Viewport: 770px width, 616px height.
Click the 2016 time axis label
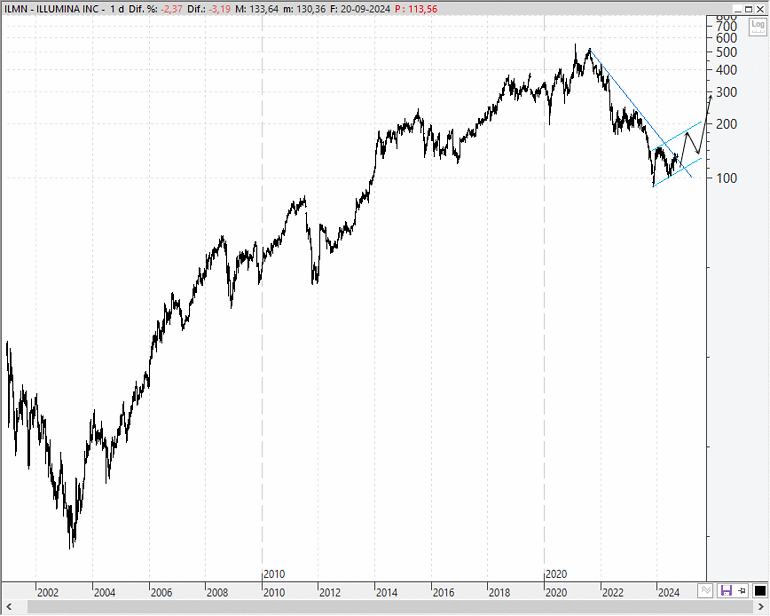tap(443, 592)
